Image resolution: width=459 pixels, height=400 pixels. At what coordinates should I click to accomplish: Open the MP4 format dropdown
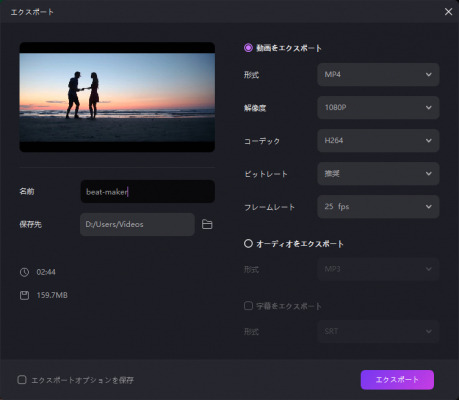coord(378,75)
